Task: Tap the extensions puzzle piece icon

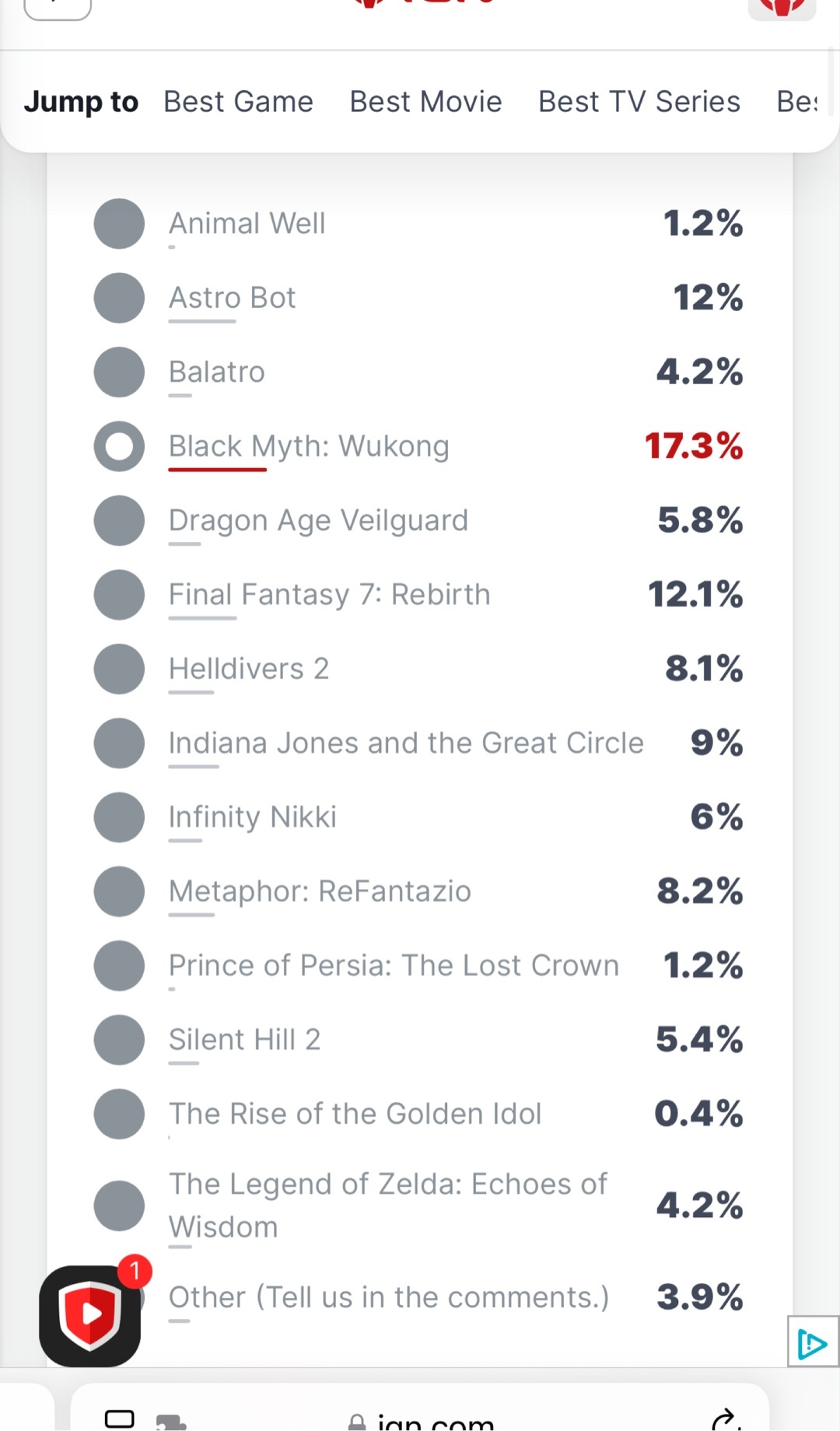Action: click(171, 1422)
